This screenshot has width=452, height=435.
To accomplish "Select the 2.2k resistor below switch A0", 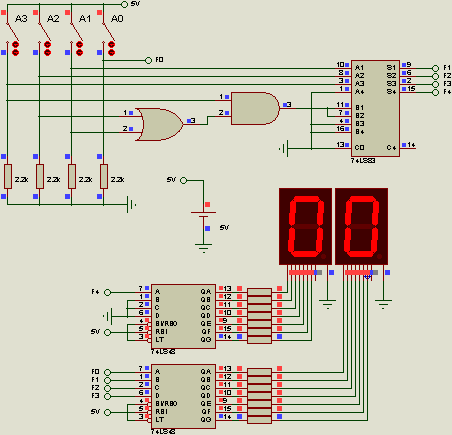I will tap(104, 176).
